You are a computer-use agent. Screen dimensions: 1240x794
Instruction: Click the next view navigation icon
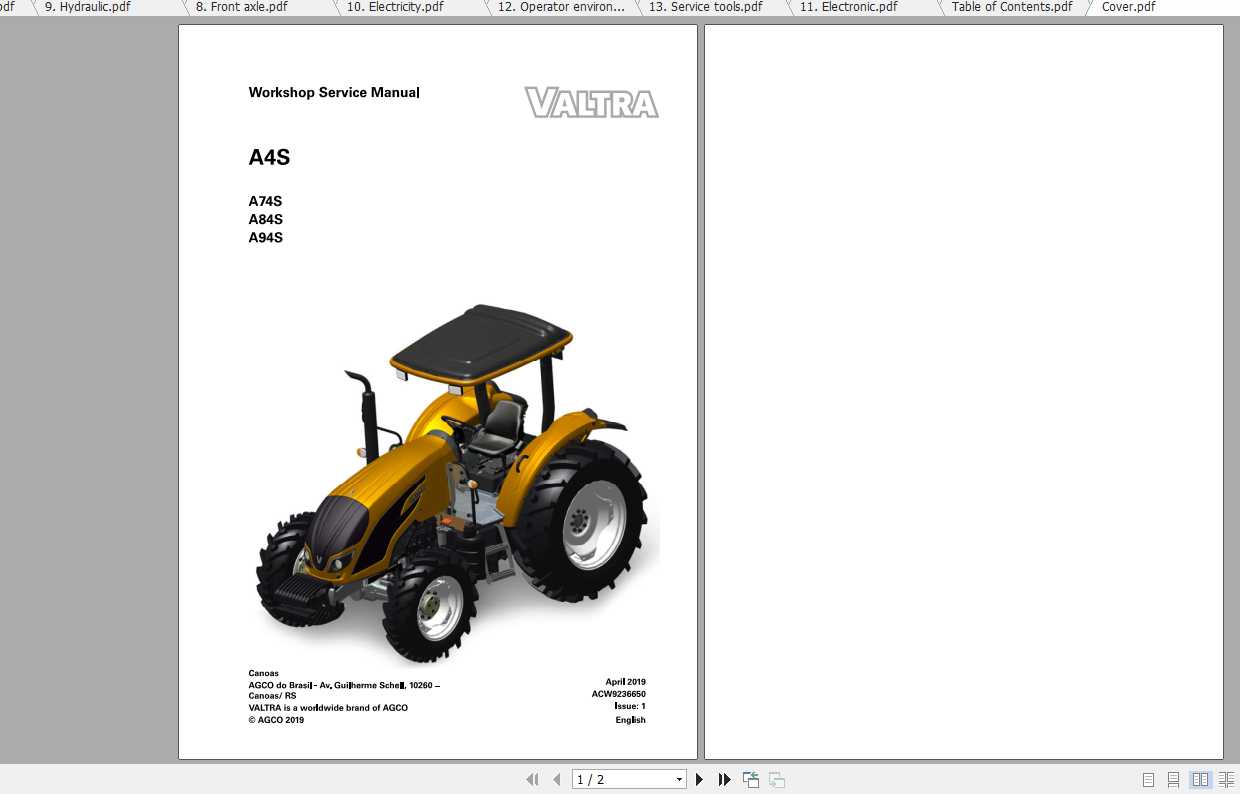pos(777,780)
